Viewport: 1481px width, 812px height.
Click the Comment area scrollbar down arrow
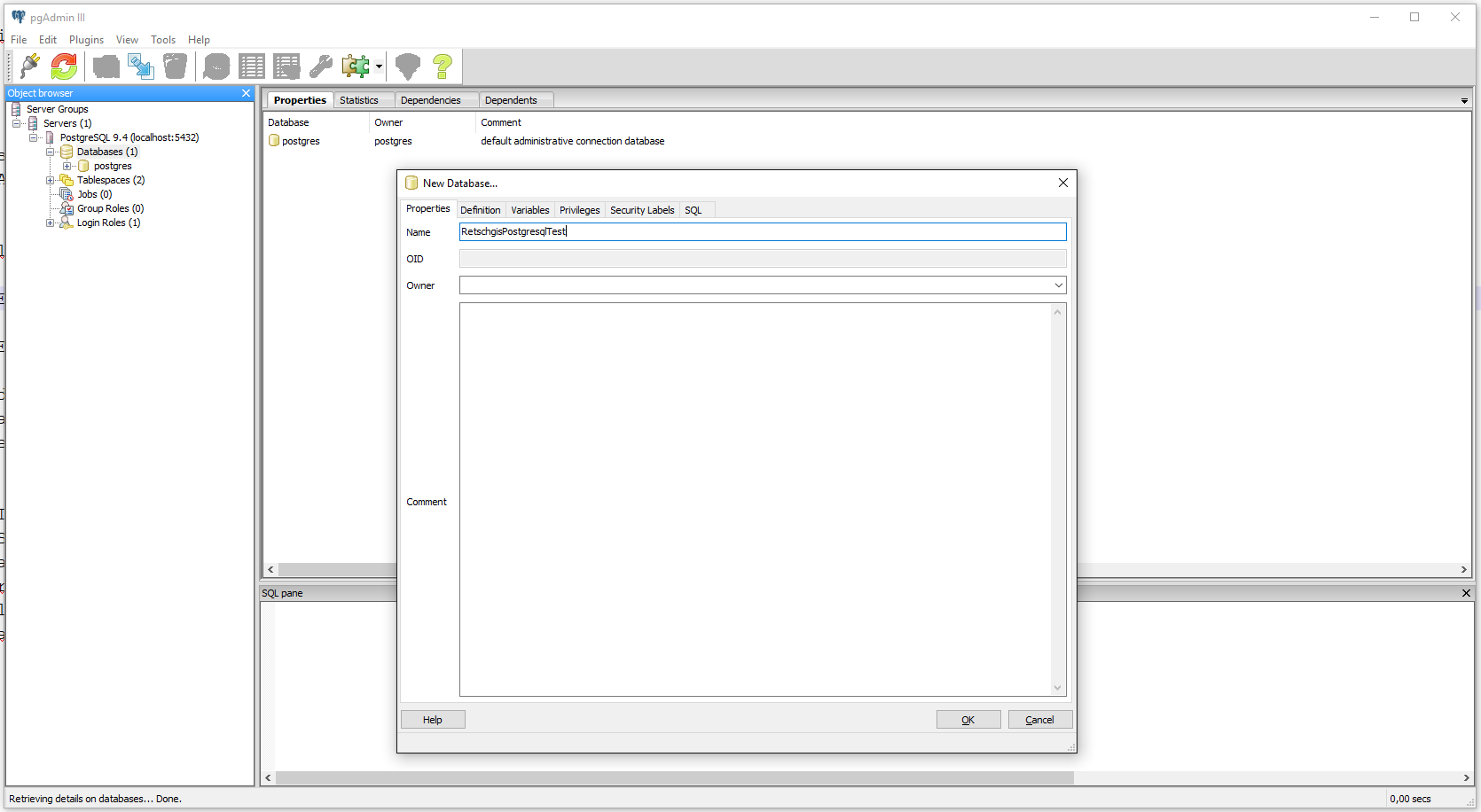coord(1057,688)
